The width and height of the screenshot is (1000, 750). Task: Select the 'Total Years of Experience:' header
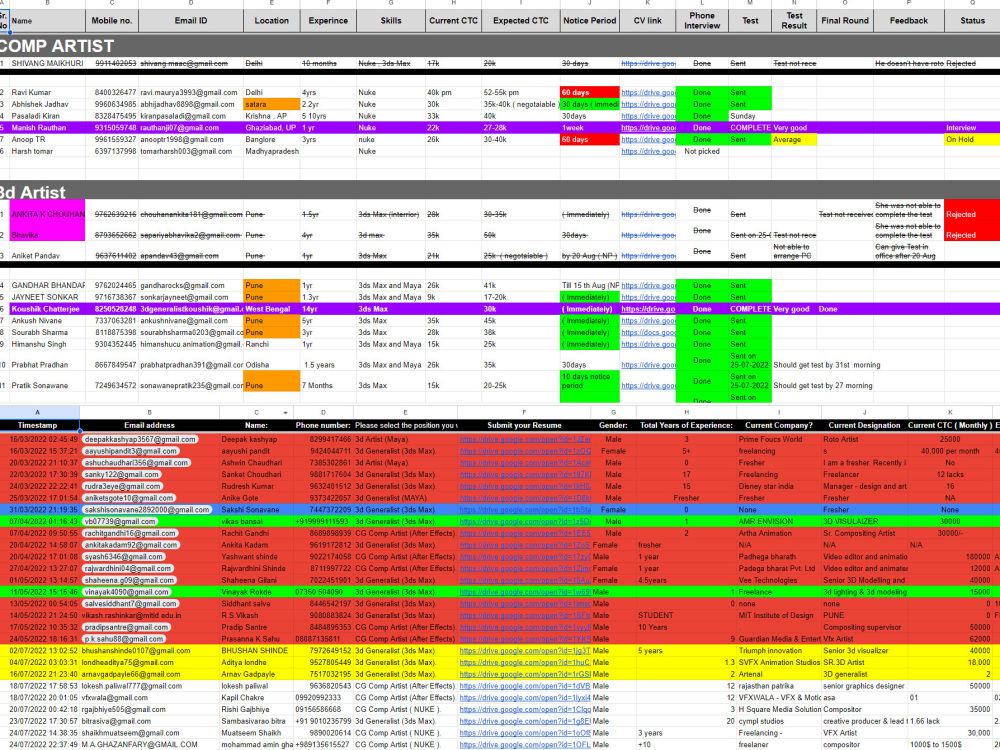(686, 425)
